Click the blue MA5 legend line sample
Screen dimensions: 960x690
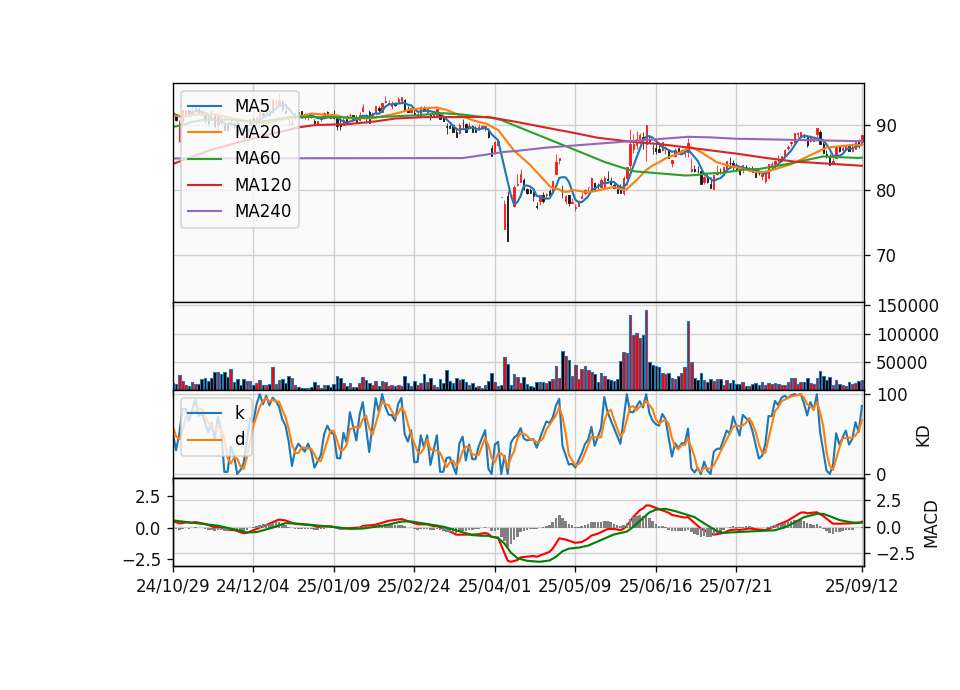[x=204, y=107]
